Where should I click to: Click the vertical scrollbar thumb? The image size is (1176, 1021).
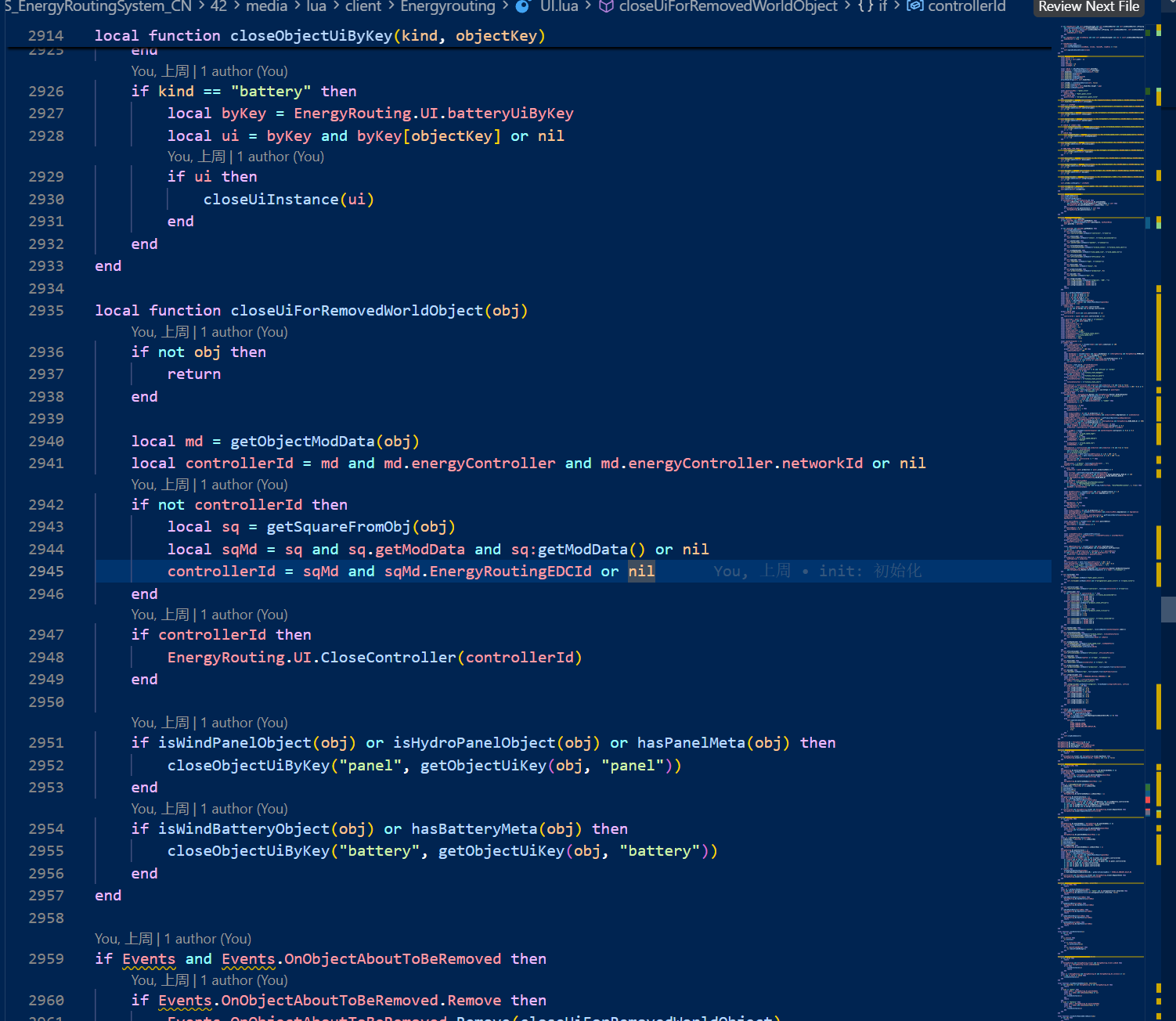(x=1168, y=609)
